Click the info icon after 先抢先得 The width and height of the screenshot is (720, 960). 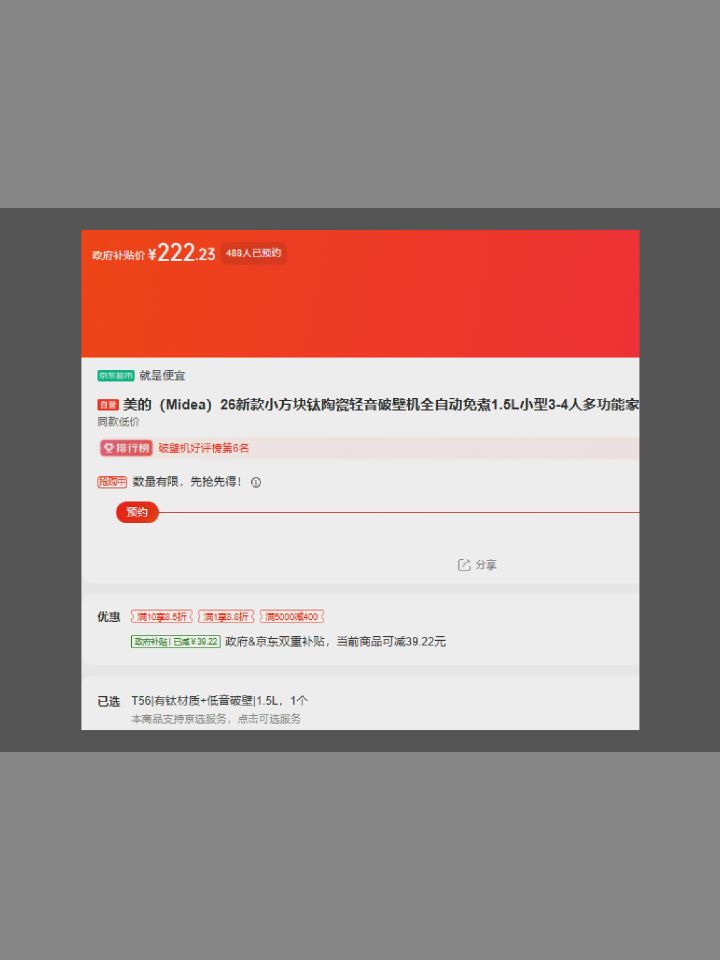point(256,482)
